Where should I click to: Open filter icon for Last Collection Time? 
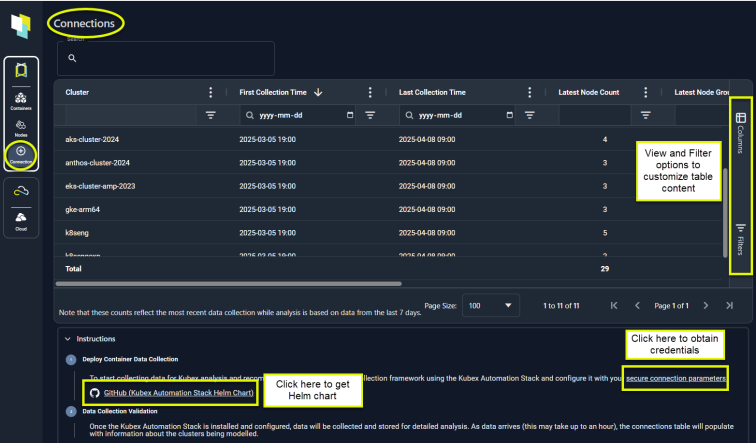coord(529,115)
